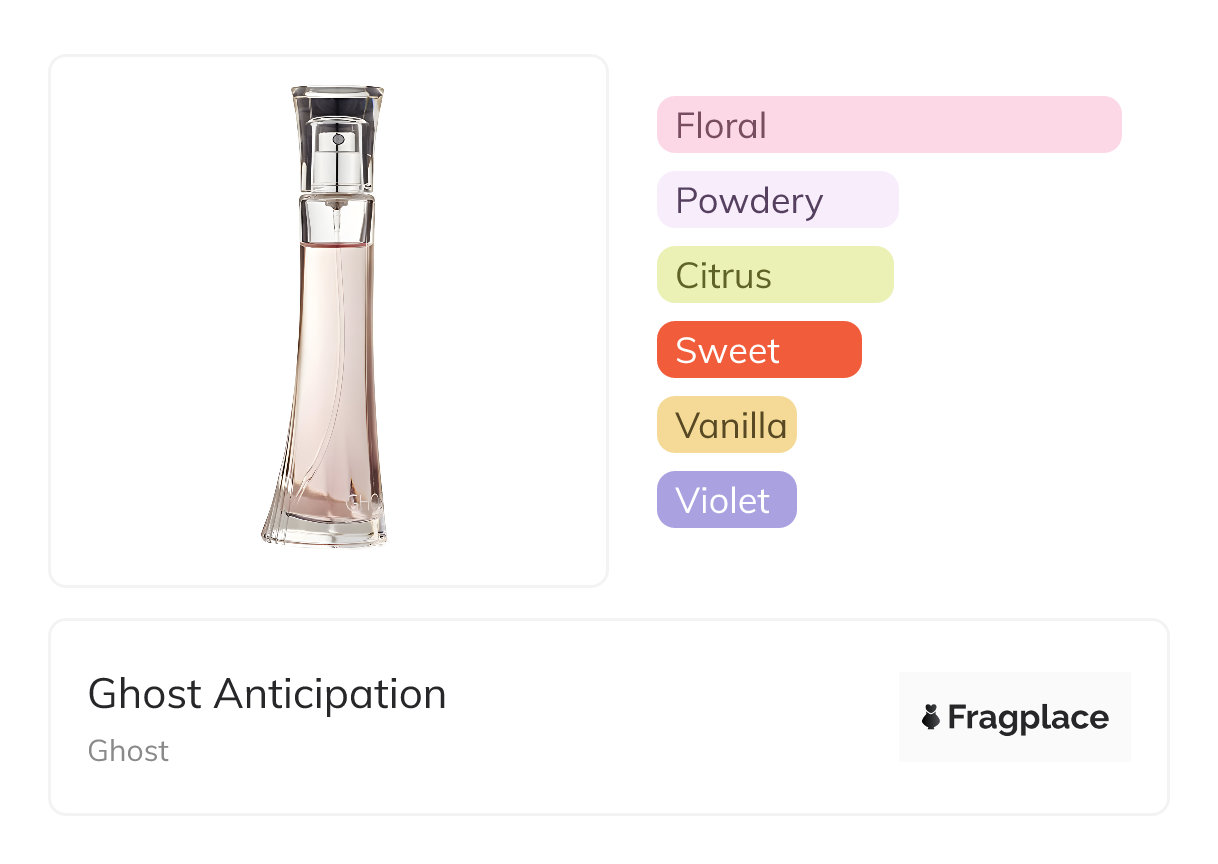Click the perfume bottle's clear cap

click(337, 140)
